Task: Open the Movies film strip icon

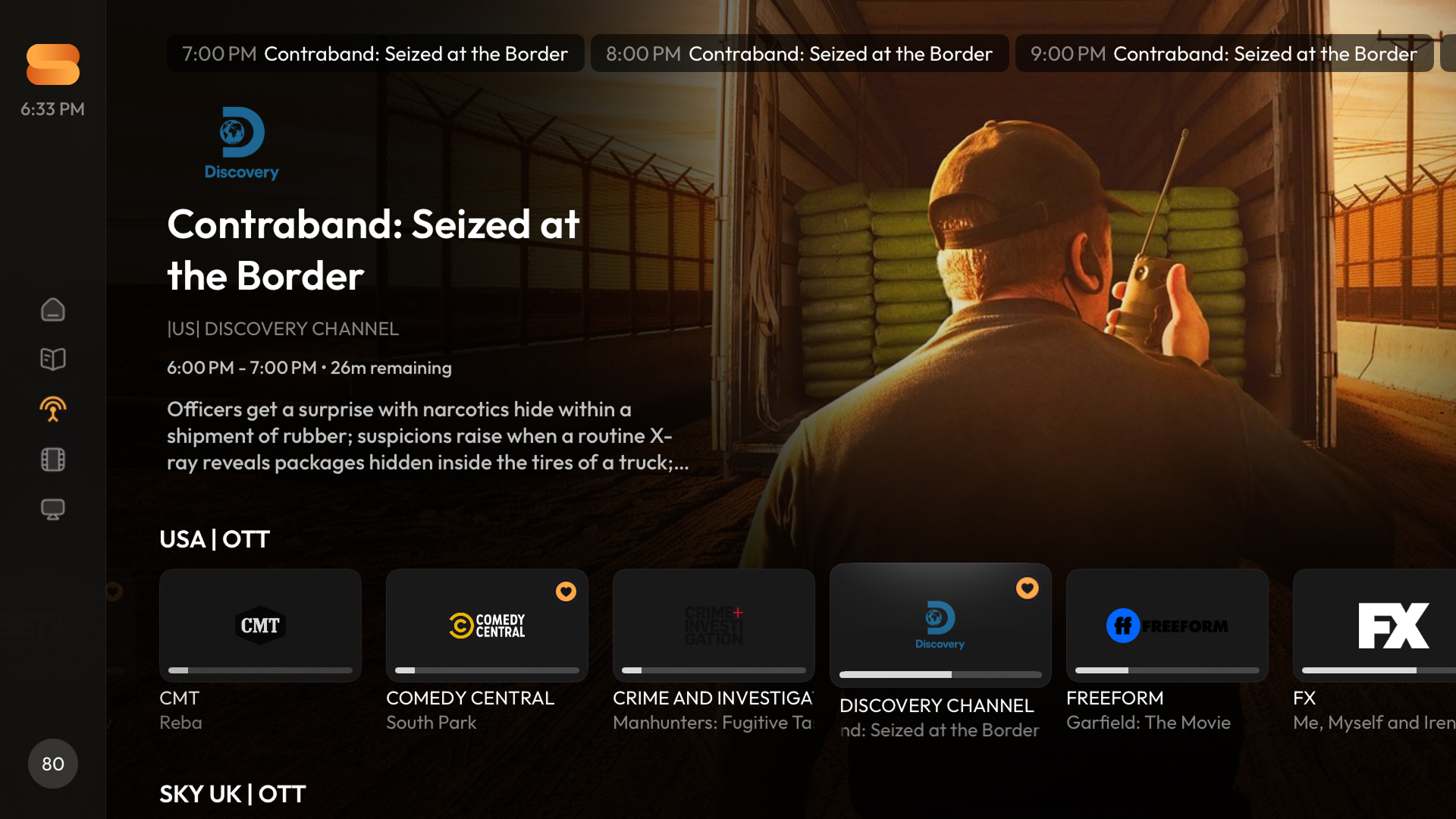Action: (52, 459)
